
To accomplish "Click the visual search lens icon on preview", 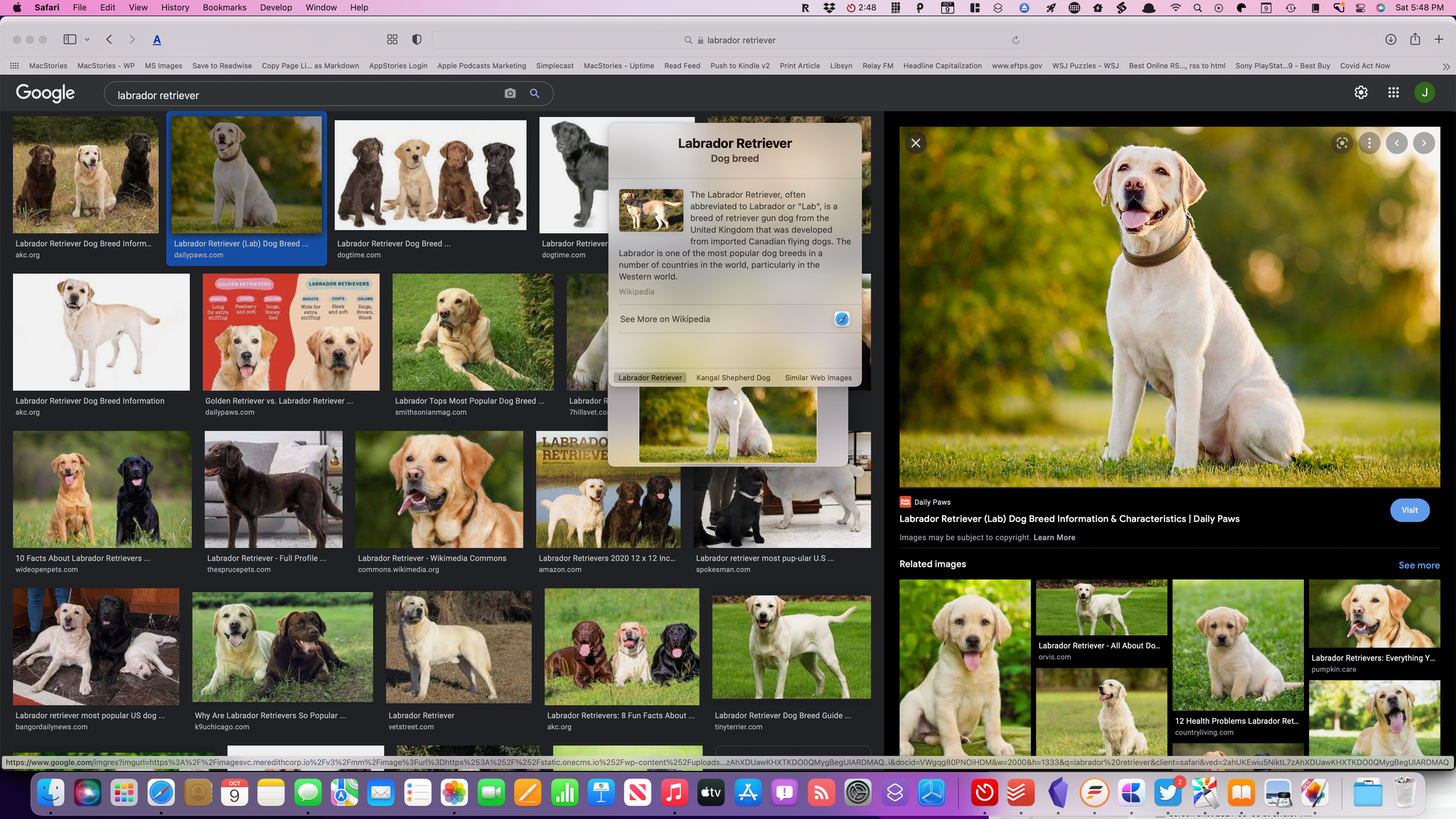I will pos(1342,143).
